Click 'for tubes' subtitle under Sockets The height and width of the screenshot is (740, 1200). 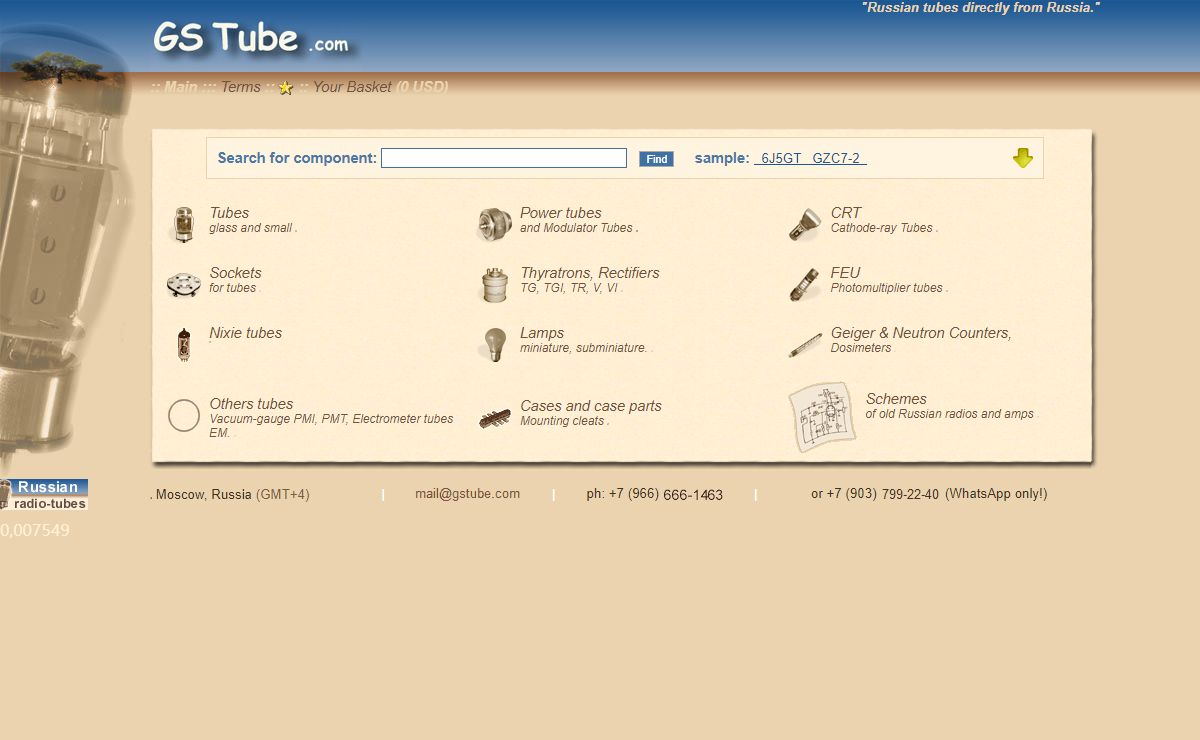click(x=233, y=288)
